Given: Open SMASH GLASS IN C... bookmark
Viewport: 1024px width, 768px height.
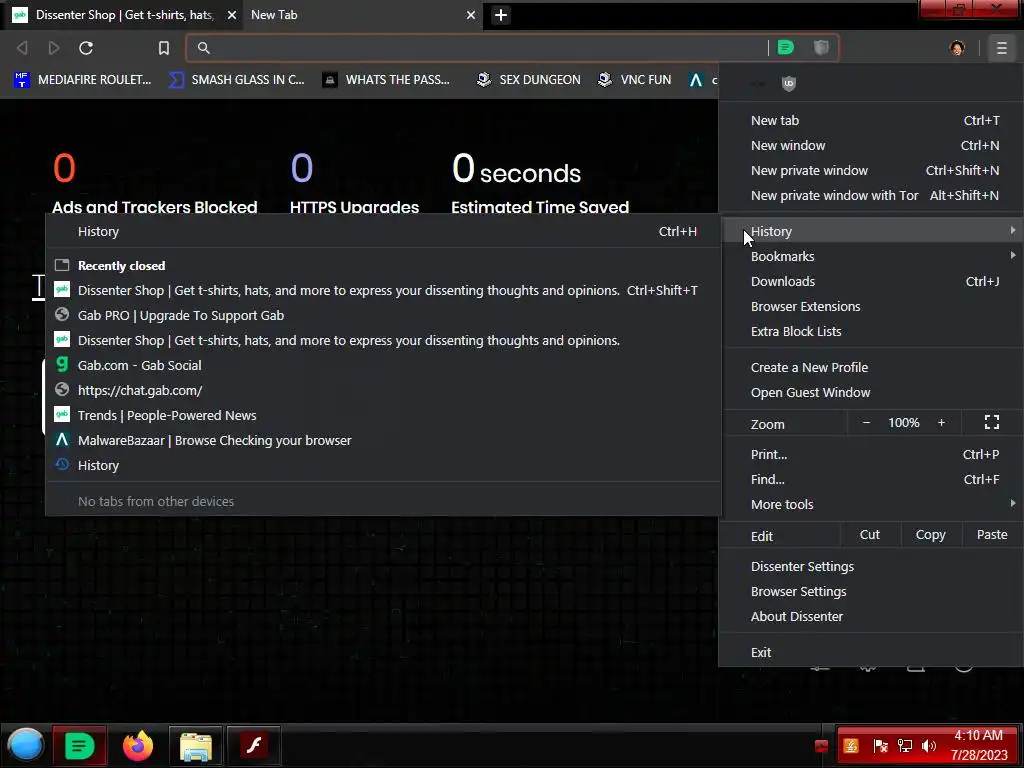Looking at the screenshot, I should tap(236, 80).
